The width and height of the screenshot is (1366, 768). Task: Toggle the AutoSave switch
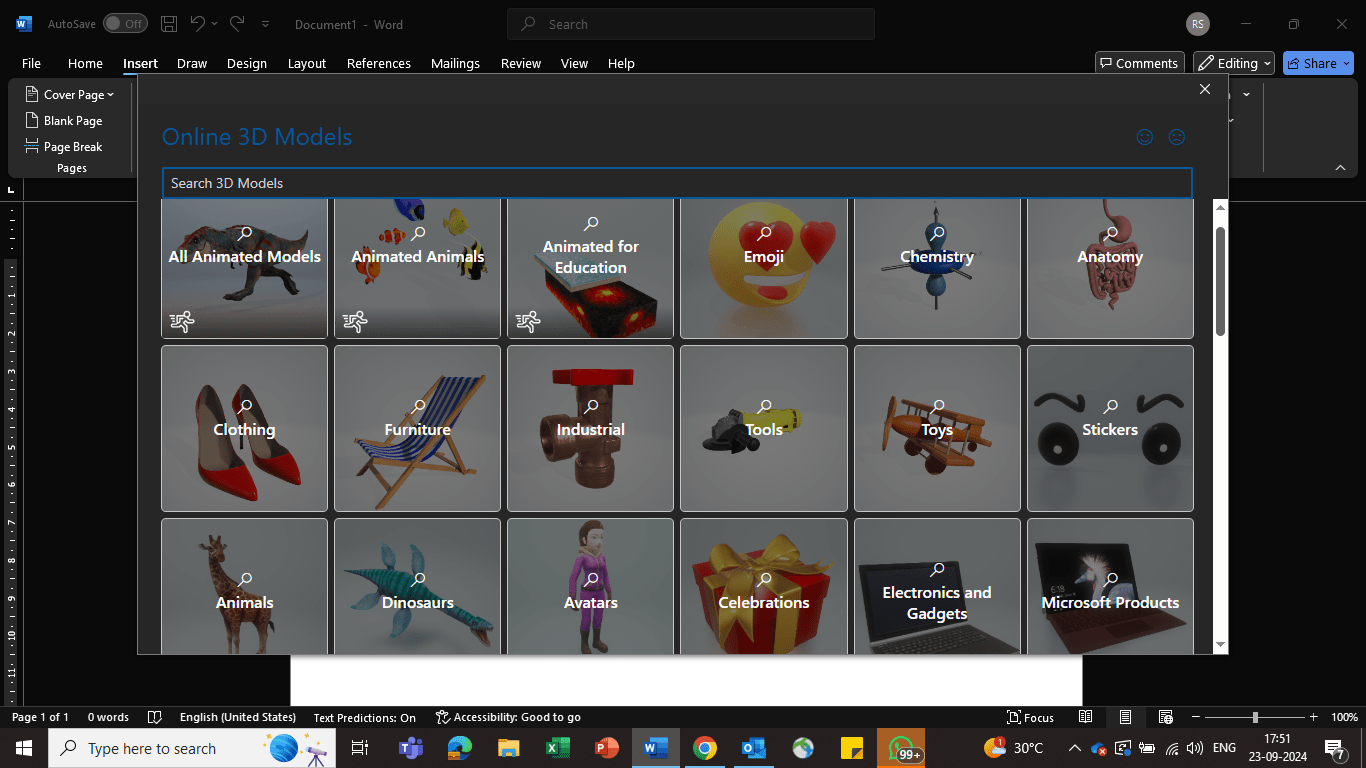click(x=125, y=24)
